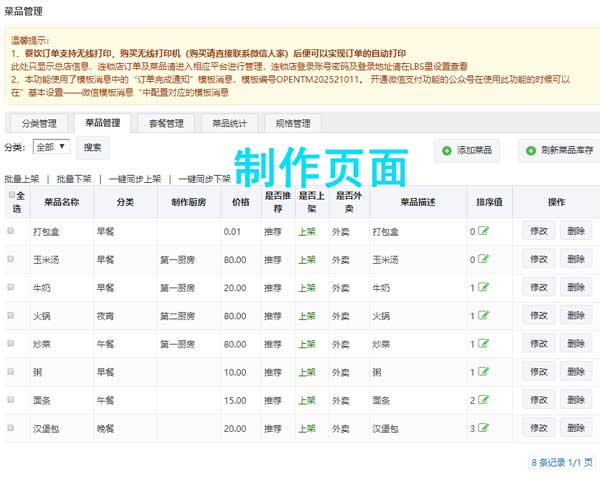Click 删除 for the 玉米汤 row
Image resolution: width=600 pixels, height=482 pixels.
click(576, 259)
